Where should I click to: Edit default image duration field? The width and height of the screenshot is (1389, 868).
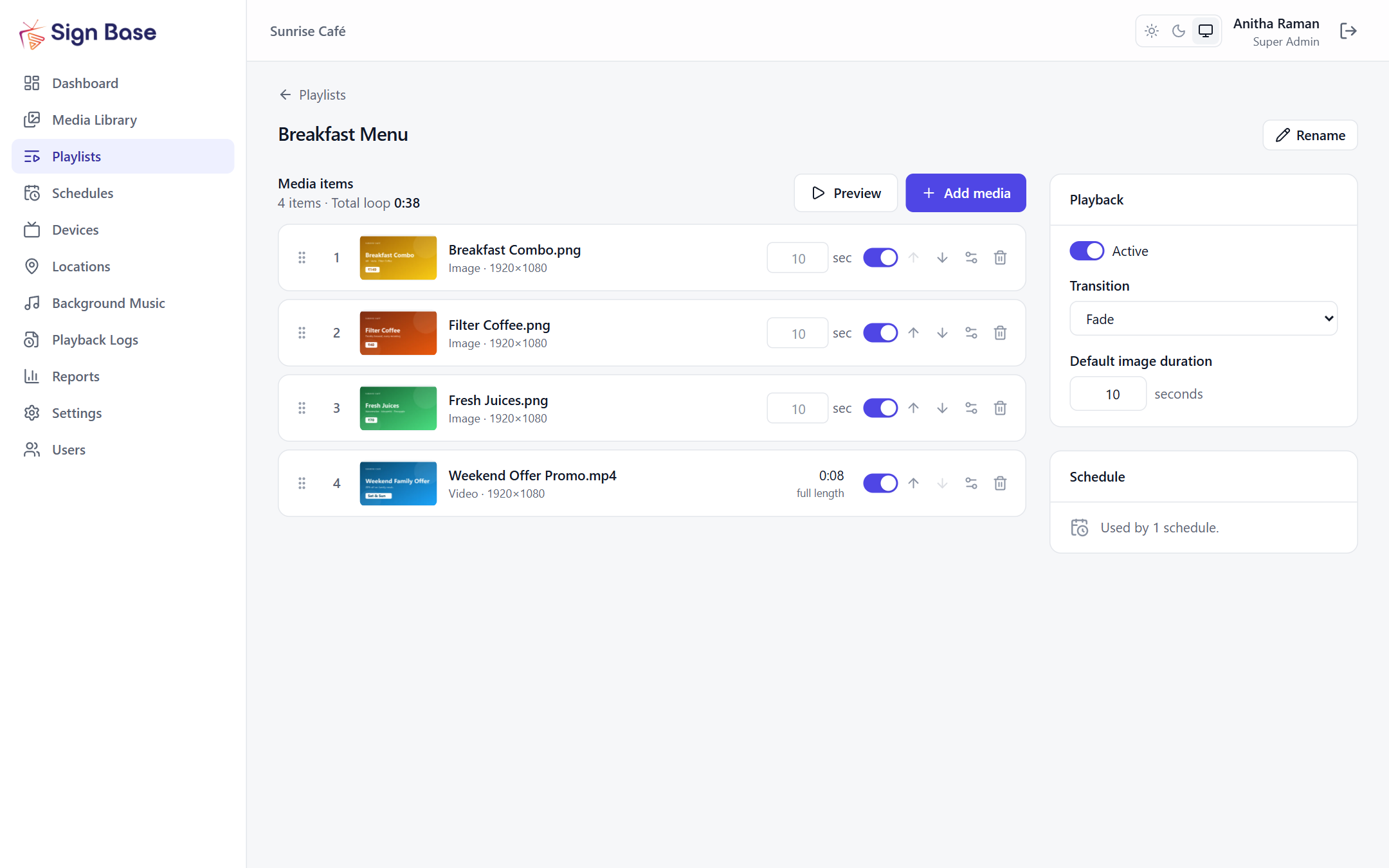click(1108, 394)
